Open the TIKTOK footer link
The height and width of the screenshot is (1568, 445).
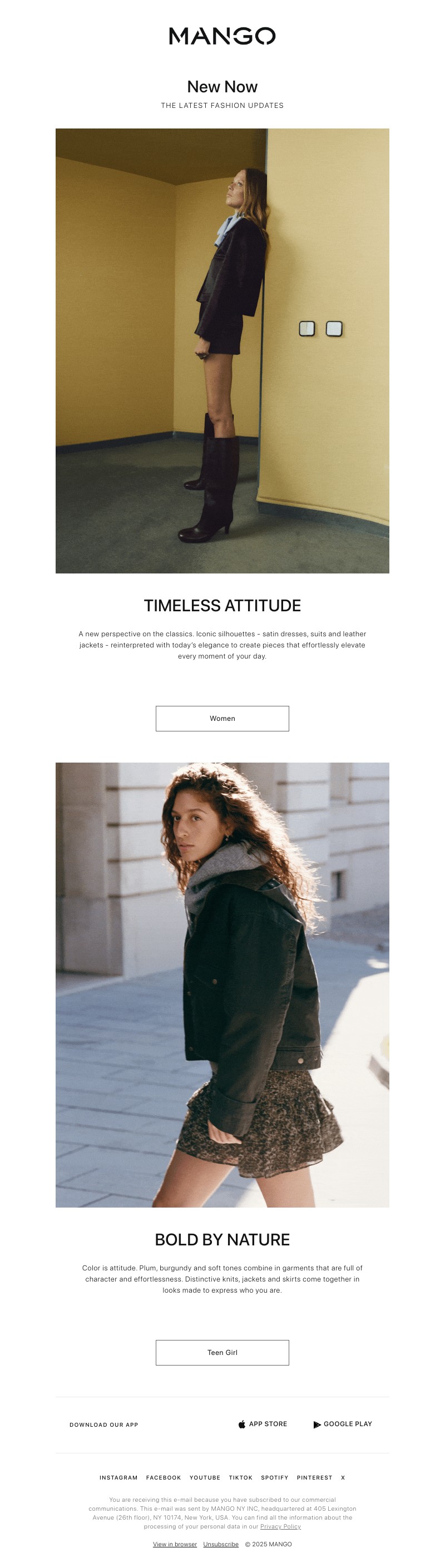(240, 1477)
